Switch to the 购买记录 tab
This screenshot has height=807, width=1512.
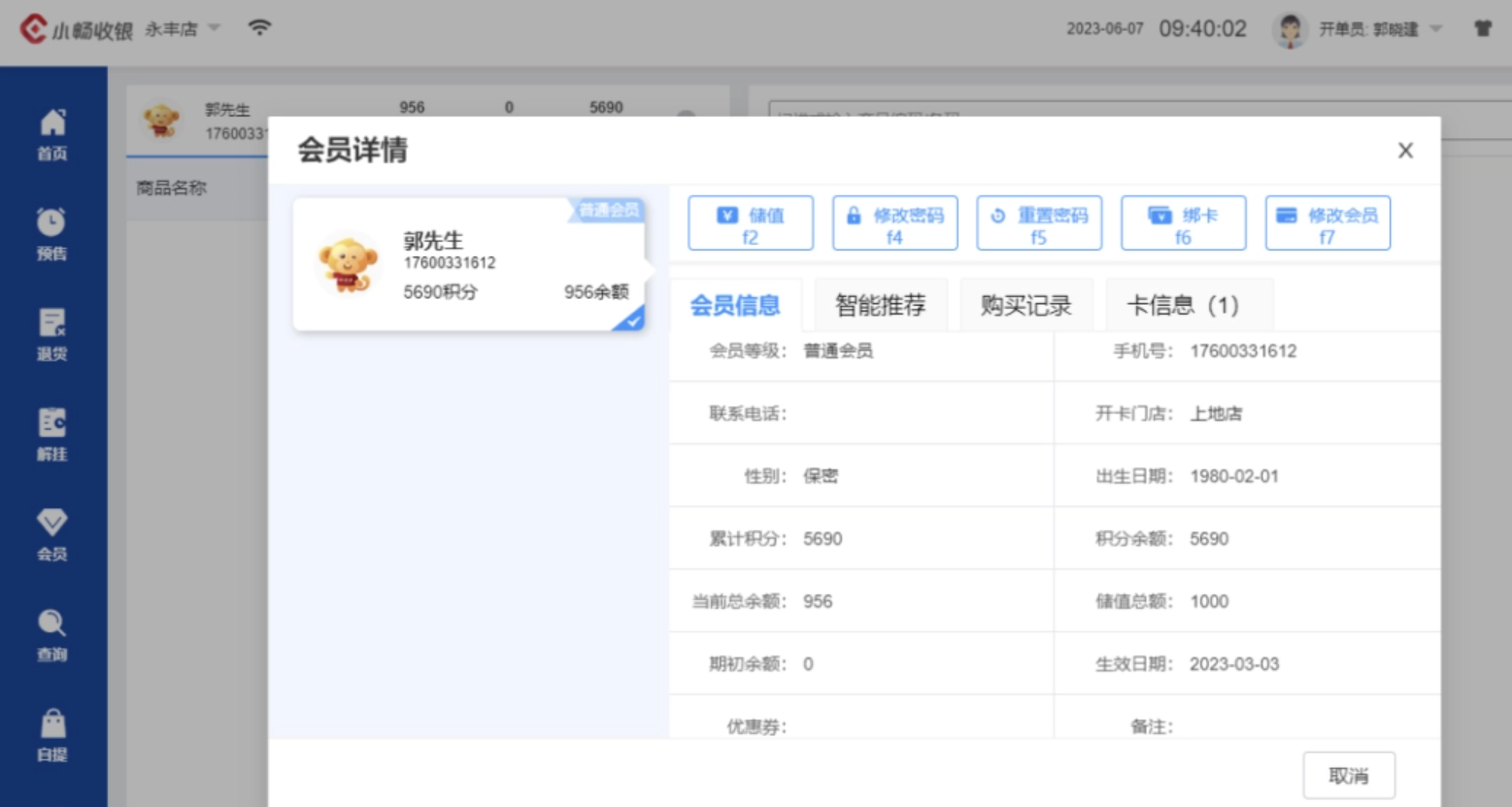click(x=1025, y=306)
